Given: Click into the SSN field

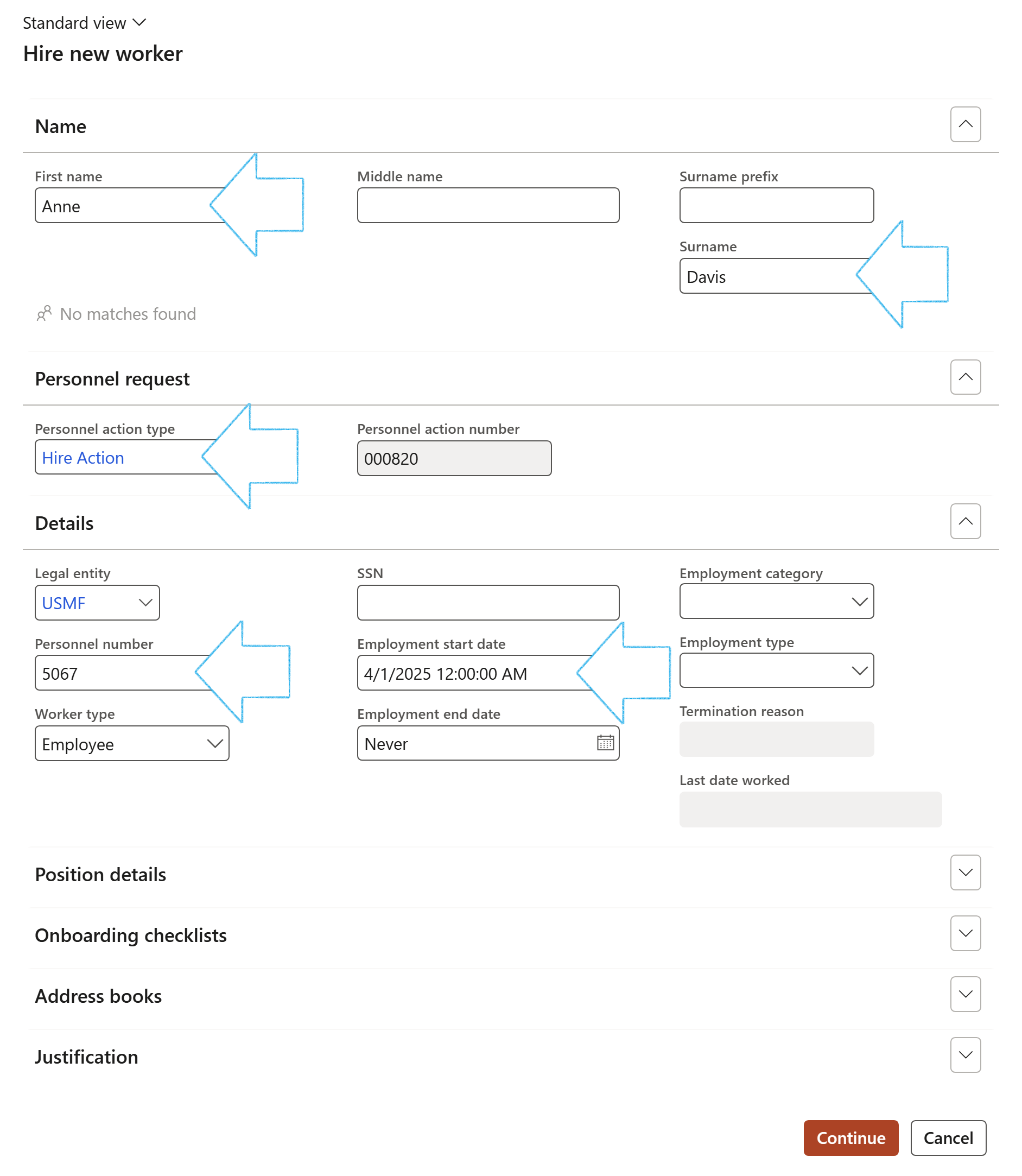Looking at the screenshot, I should 488,603.
